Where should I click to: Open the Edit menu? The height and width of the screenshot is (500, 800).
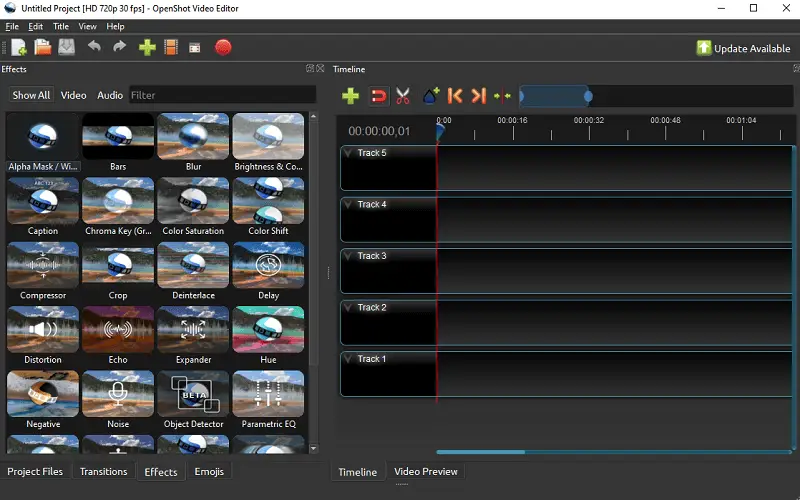click(x=35, y=27)
